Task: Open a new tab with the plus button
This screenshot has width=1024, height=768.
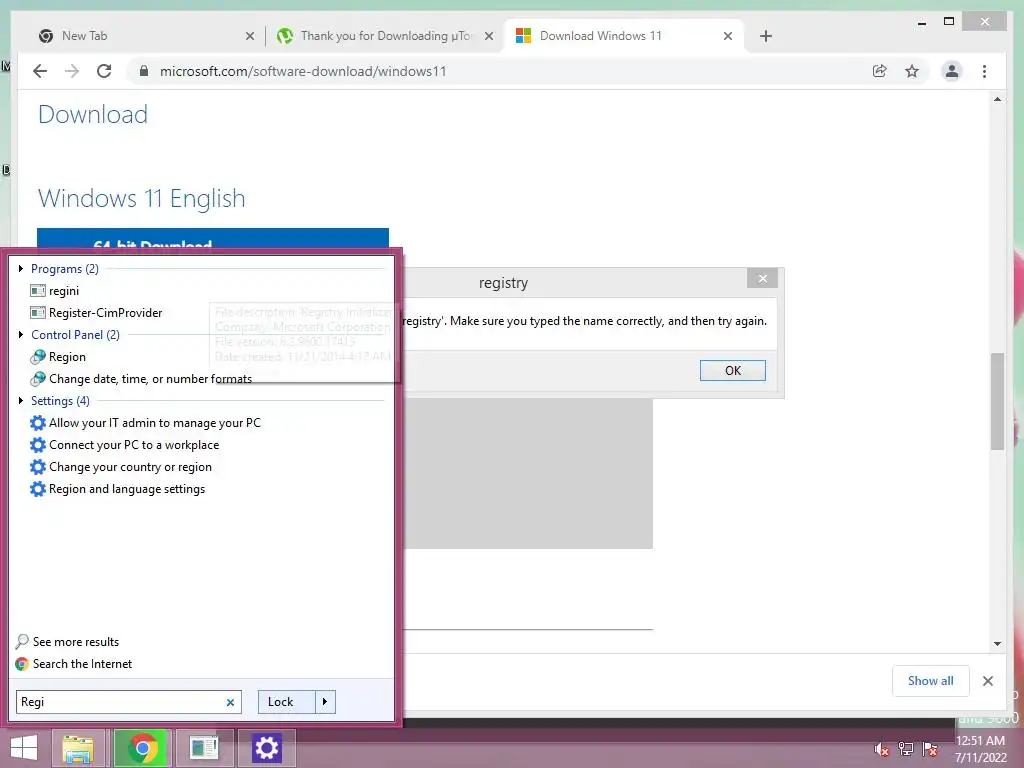Action: point(766,36)
